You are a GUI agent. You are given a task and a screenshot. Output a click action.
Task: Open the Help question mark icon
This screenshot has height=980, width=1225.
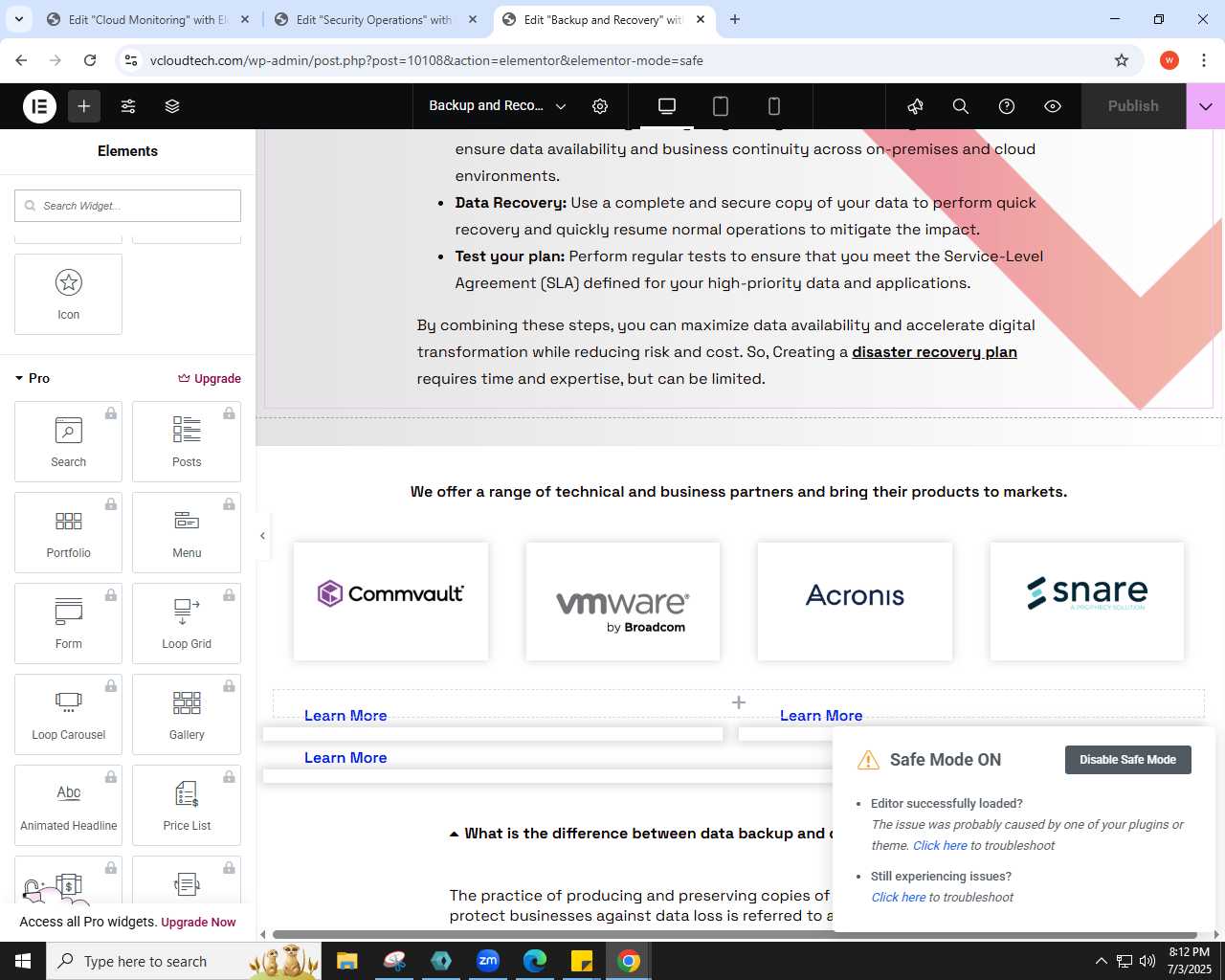click(x=1007, y=106)
